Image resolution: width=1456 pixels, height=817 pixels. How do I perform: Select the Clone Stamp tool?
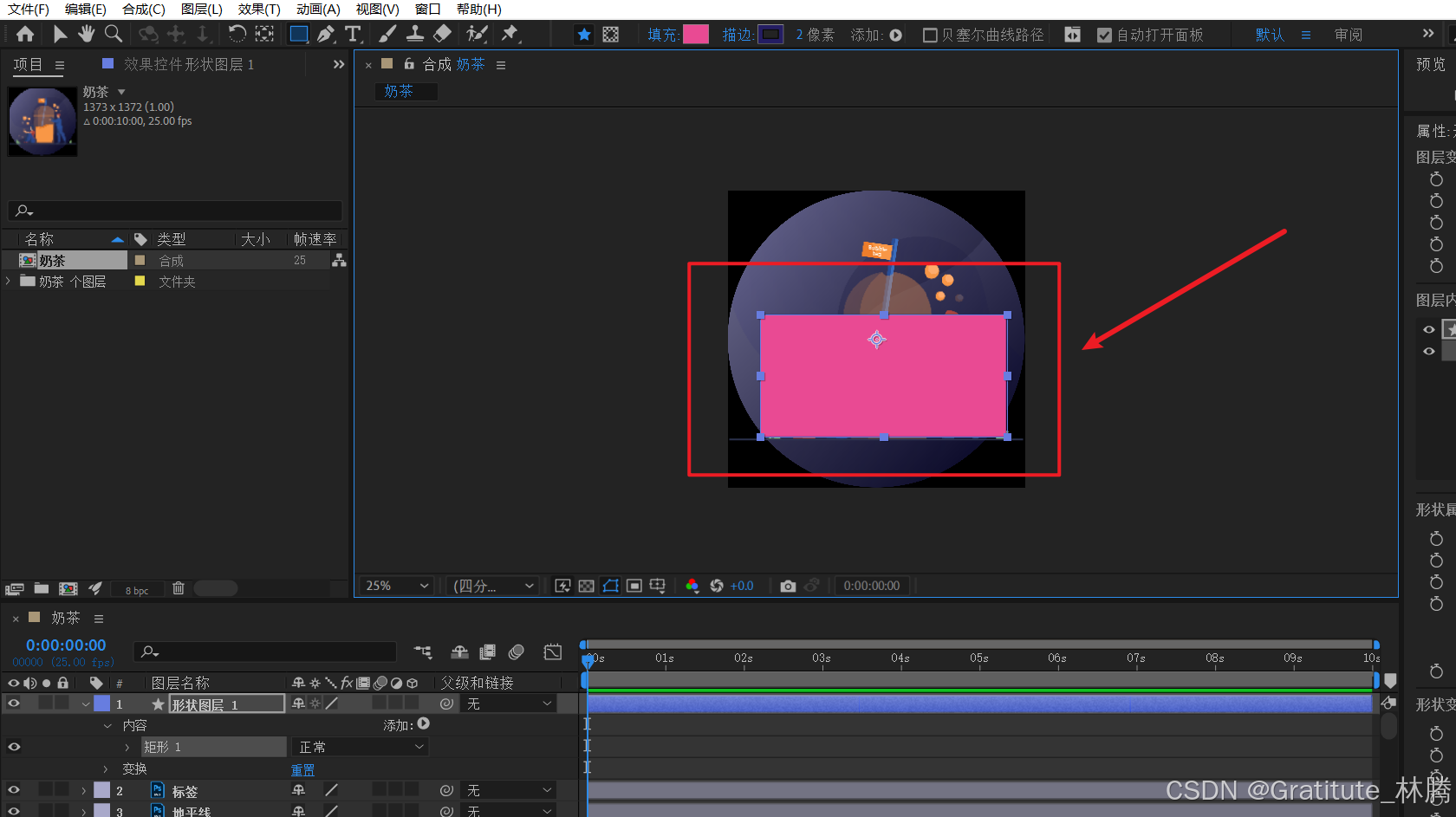[x=415, y=34]
